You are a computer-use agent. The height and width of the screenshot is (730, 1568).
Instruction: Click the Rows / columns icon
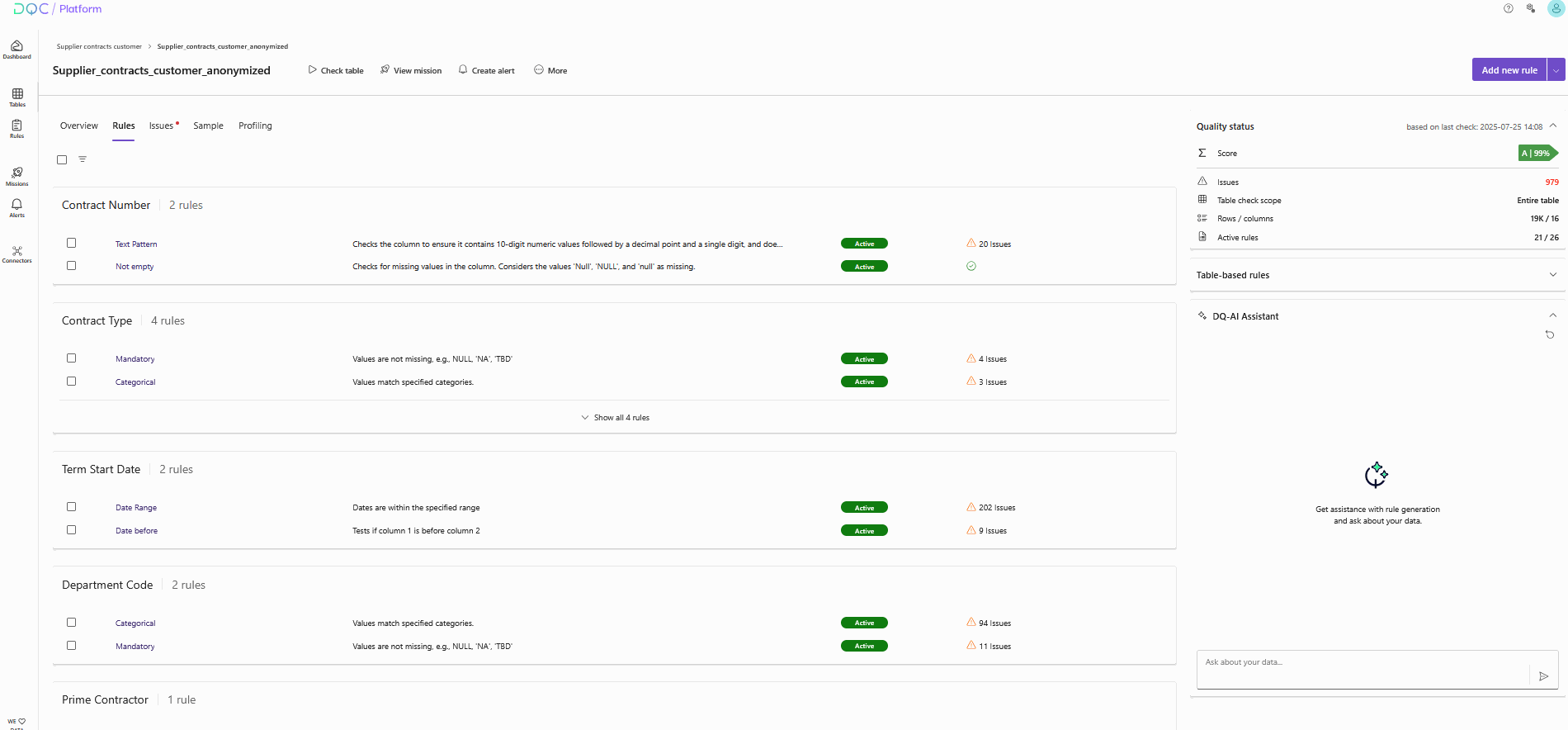(x=1202, y=218)
